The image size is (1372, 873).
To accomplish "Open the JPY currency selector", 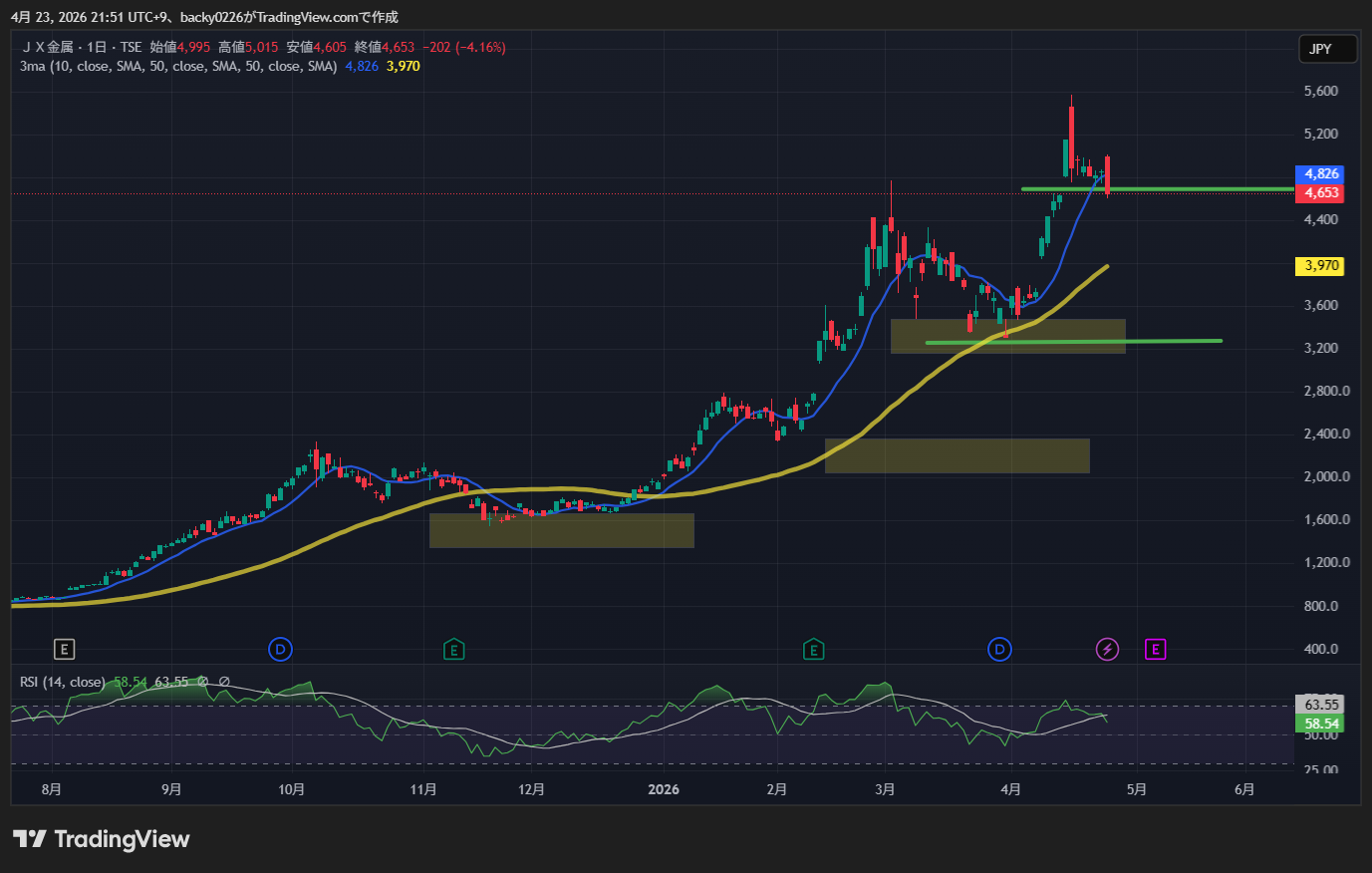I will pos(1327,49).
